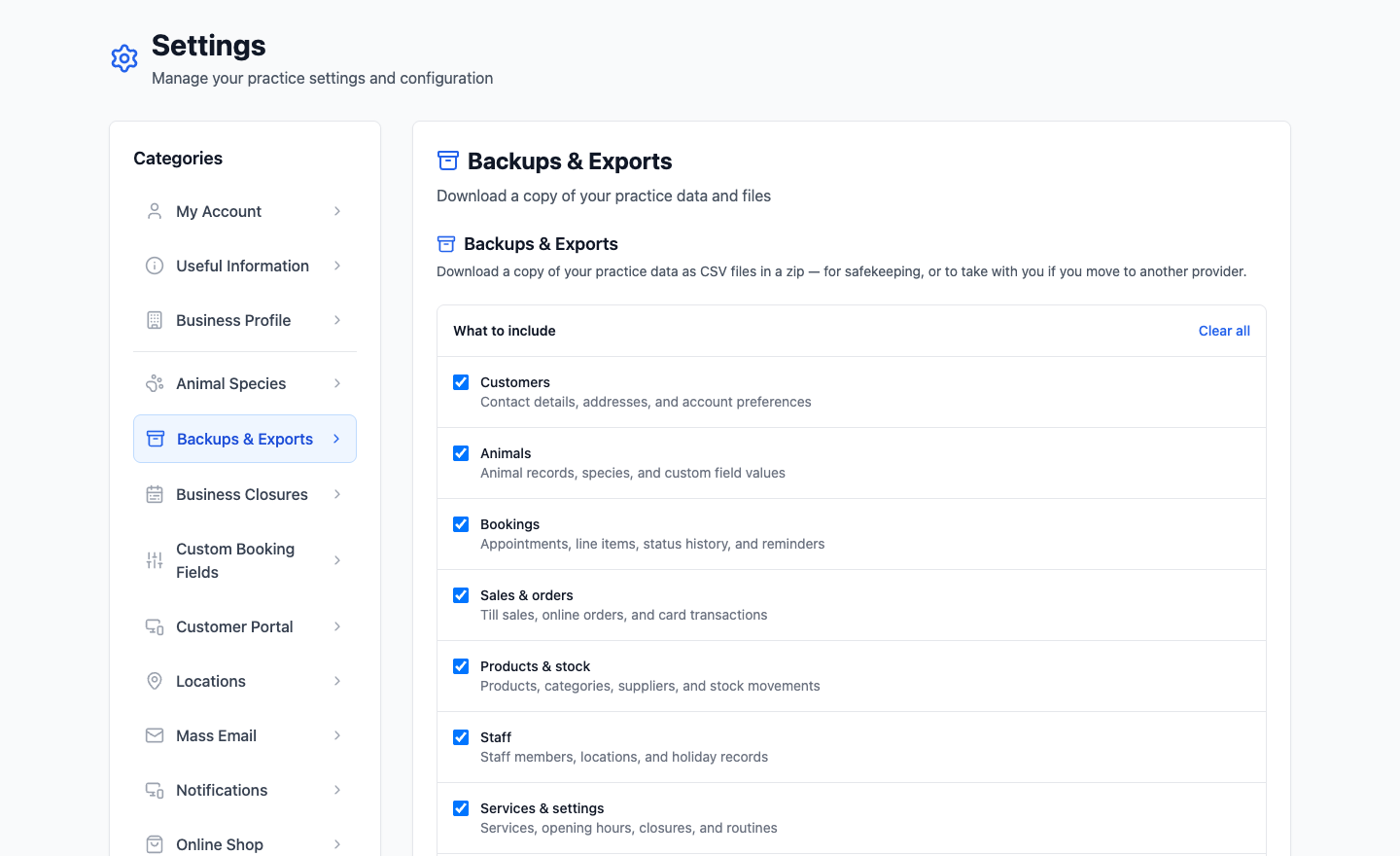Image resolution: width=1400 pixels, height=856 pixels.
Task: Click the chevron beside Customer Portal
Action: (x=337, y=626)
